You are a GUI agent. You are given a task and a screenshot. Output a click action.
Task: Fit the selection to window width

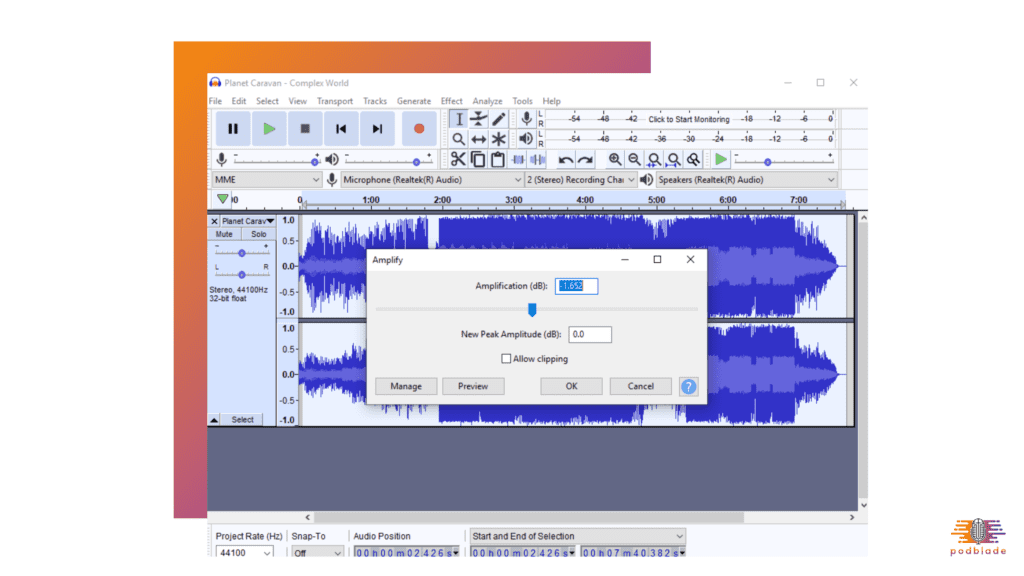[x=654, y=159]
